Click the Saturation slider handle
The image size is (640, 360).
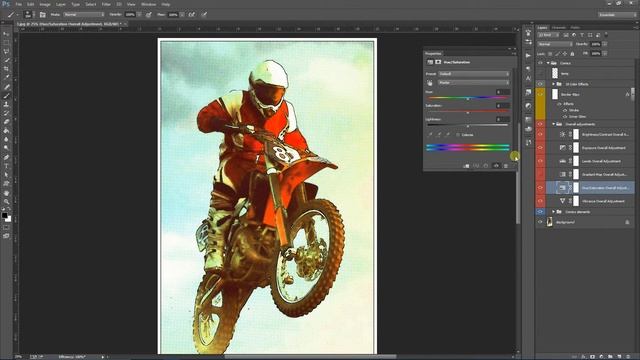pos(468,113)
